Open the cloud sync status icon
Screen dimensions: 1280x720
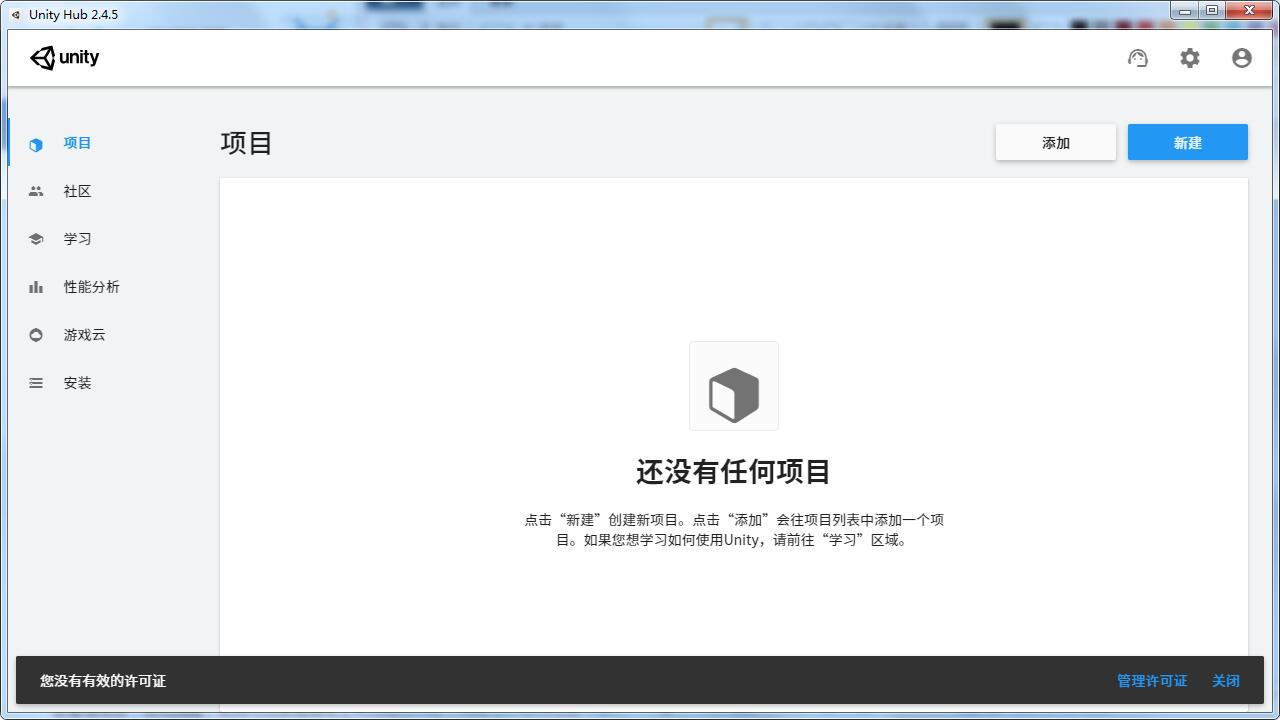[1138, 58]
